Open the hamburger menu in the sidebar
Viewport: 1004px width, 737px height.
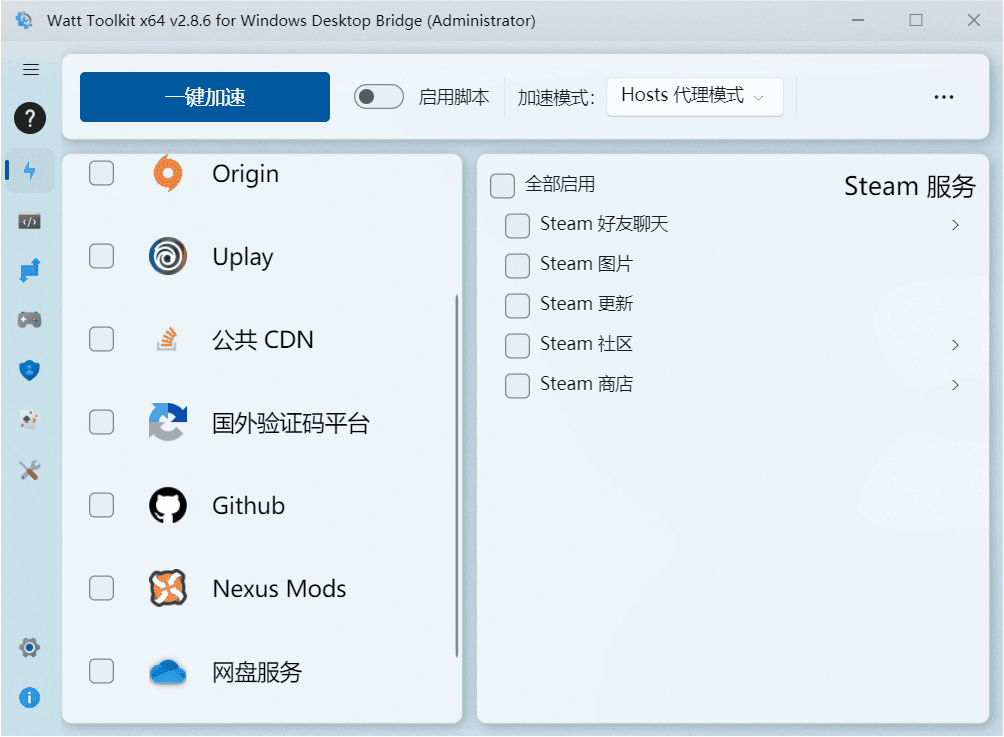click(x=31, y=70)
